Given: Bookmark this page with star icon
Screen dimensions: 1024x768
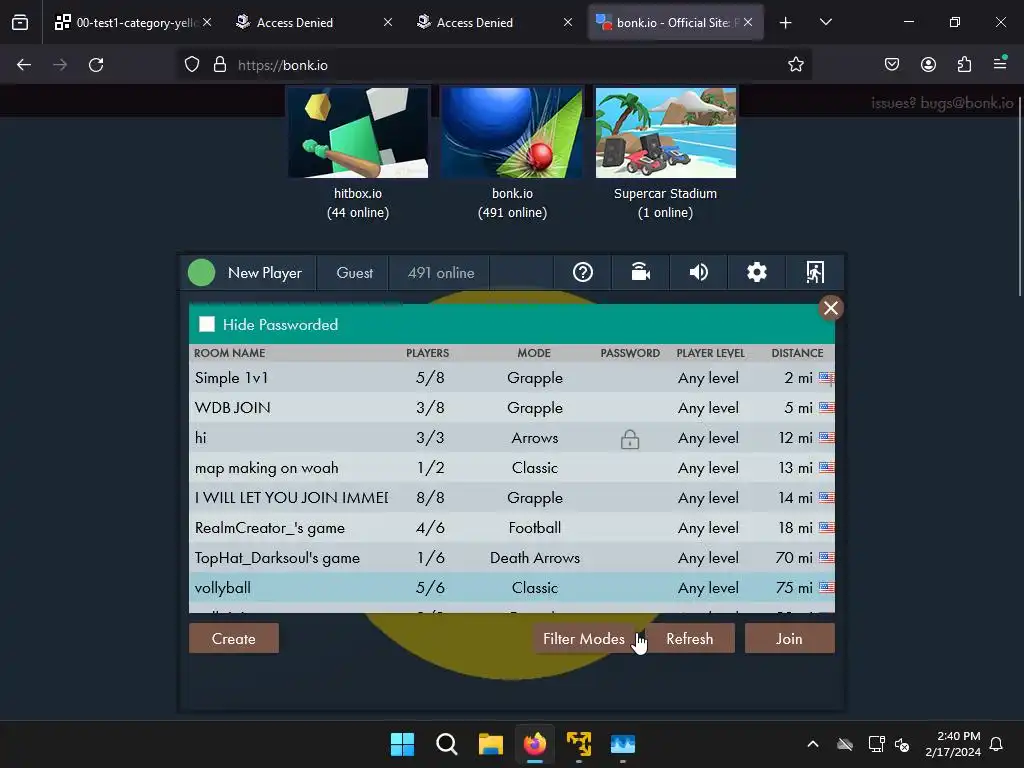Looking at the screenshot, I should click(x=795, y=65).
